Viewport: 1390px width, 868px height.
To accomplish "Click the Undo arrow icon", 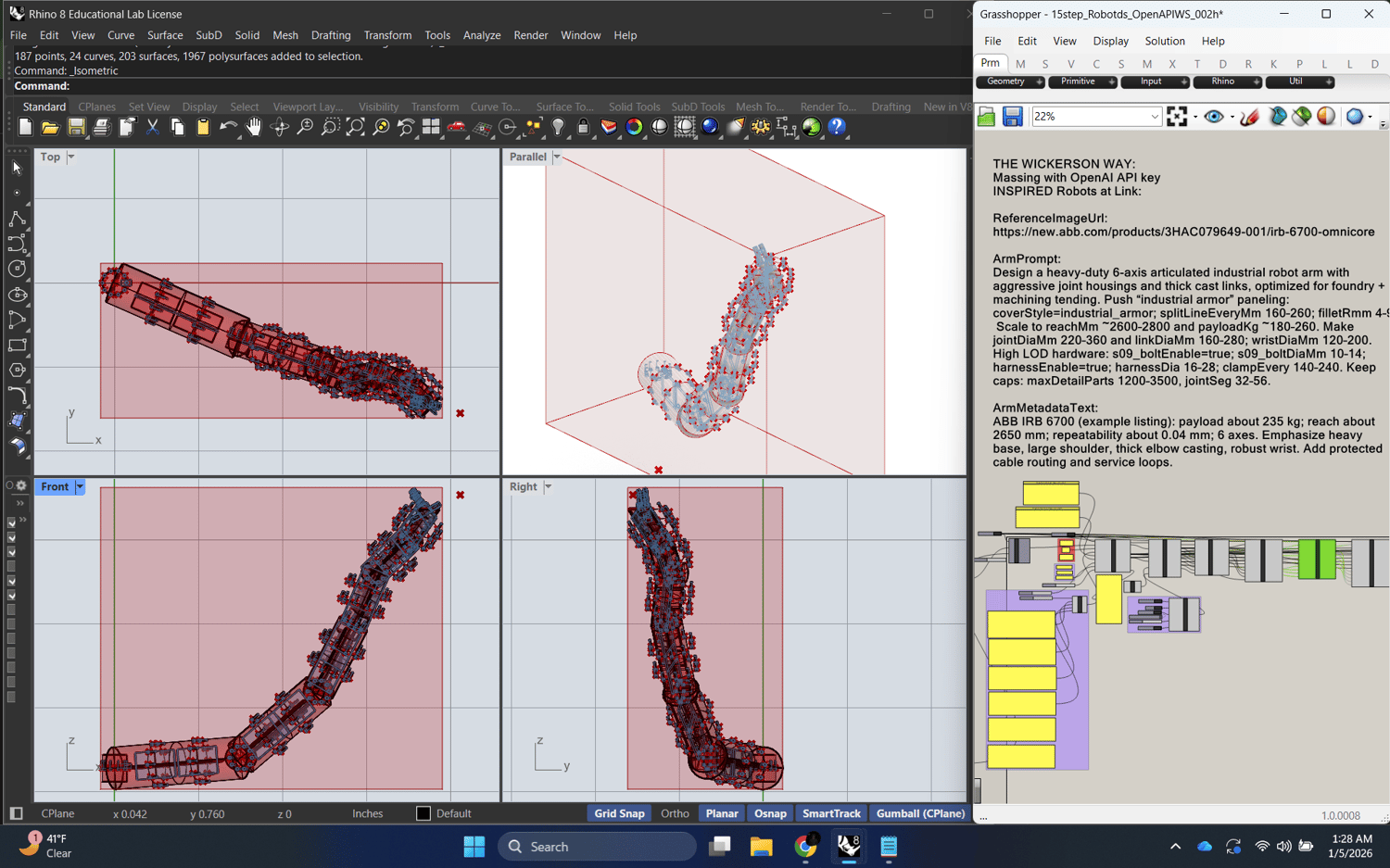I will pyautogui.click(x=228, y=128).
